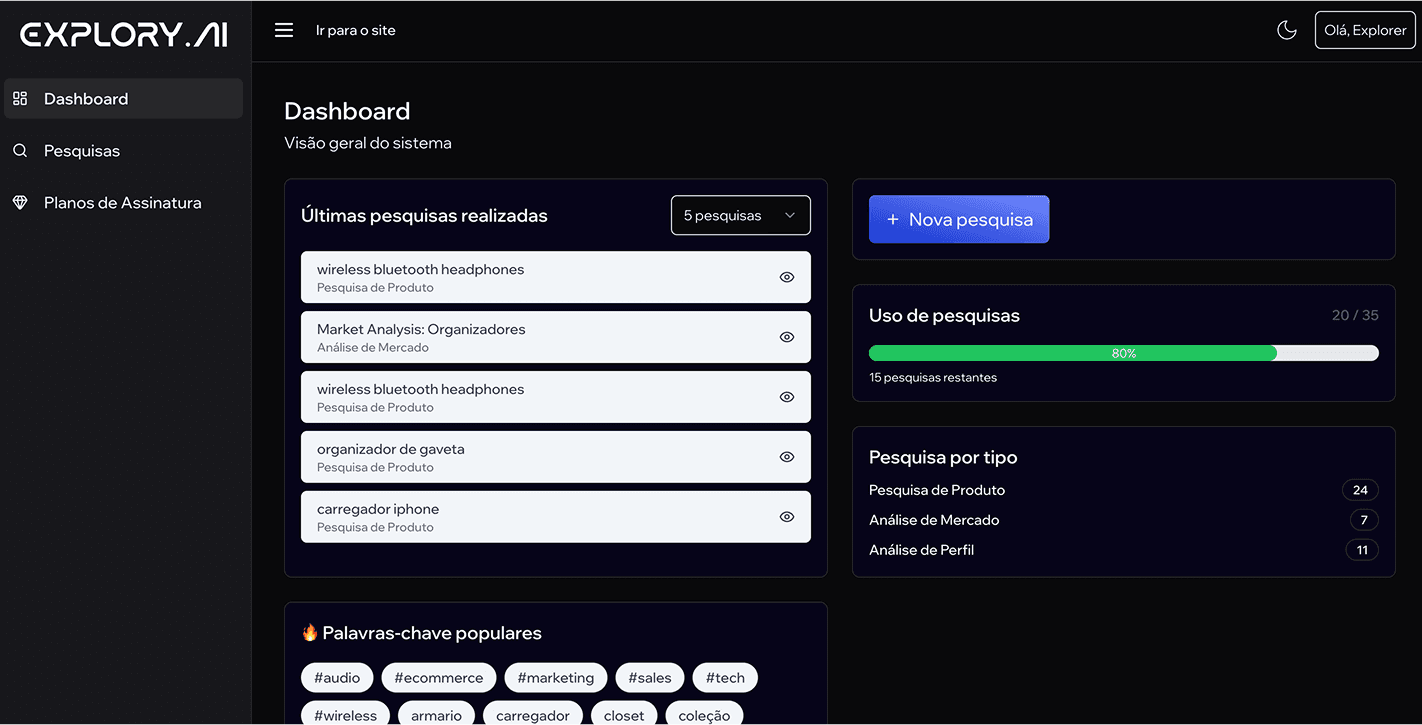Select the #marketing keyword tag
This screenshot has height=725, width=1422.
point(556,678)
